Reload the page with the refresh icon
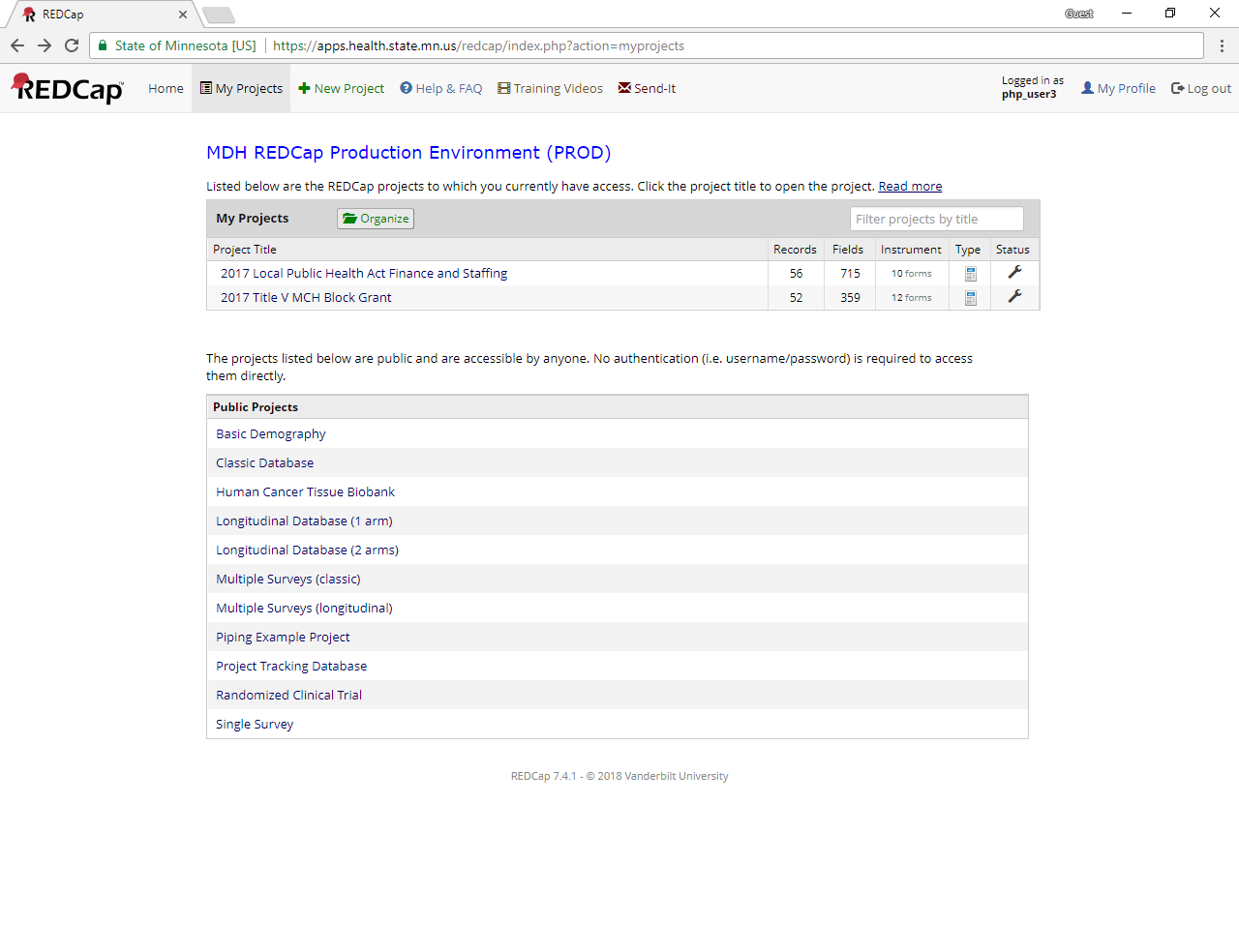The height and width of the screenshot is (952, 1239). 72,45
